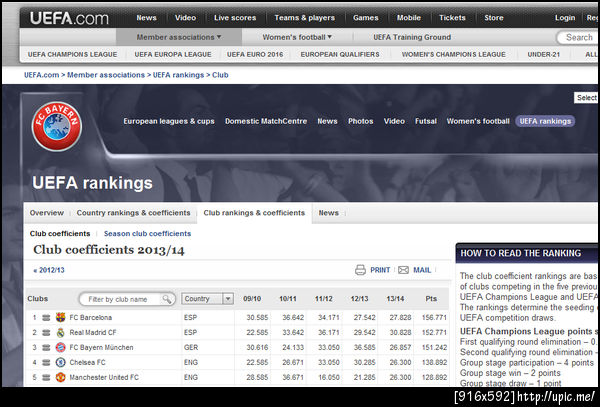The image size is (600, 407).
Task: Open European leagues & cups
Action: [169, 121]
